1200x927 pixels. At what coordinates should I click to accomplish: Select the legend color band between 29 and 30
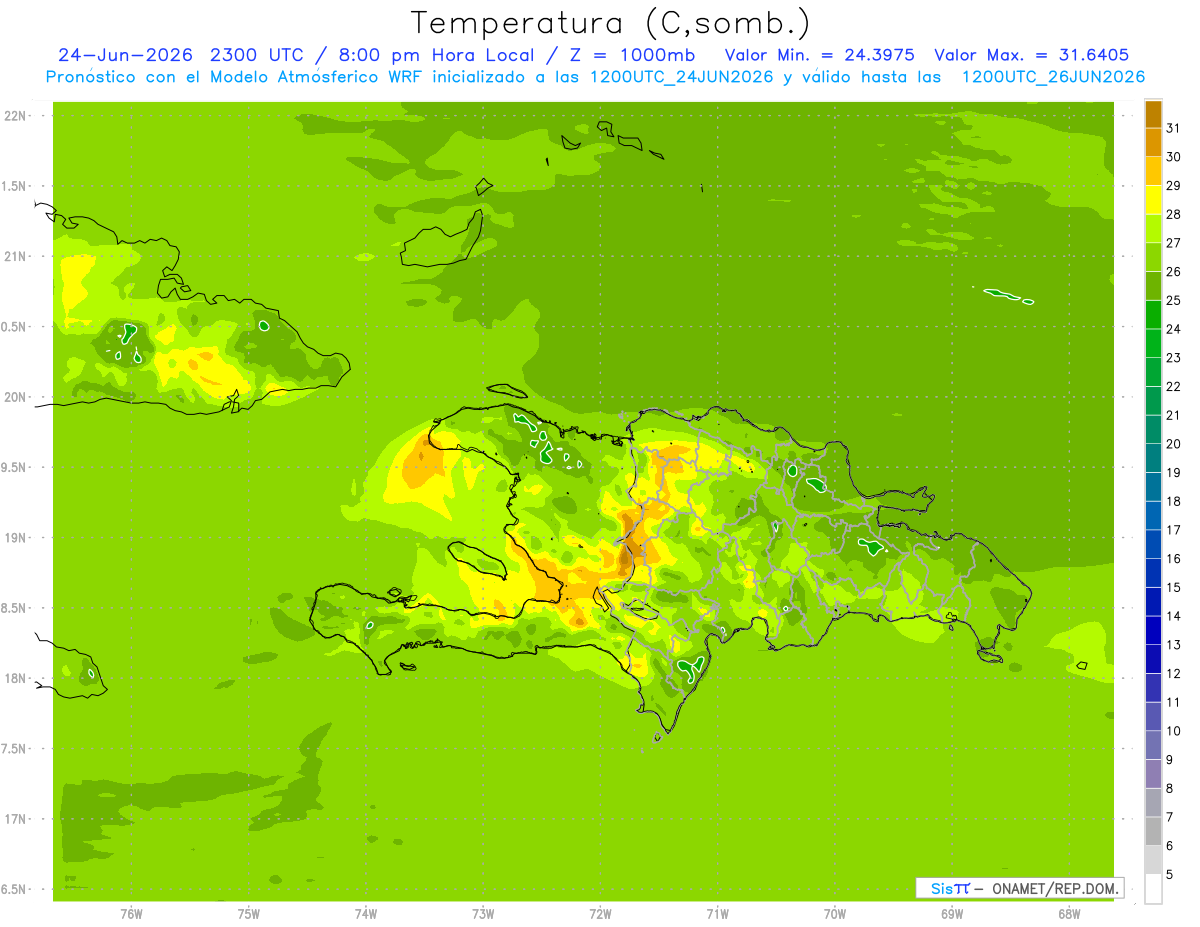pyautogui.click(x=1153, y=171)
